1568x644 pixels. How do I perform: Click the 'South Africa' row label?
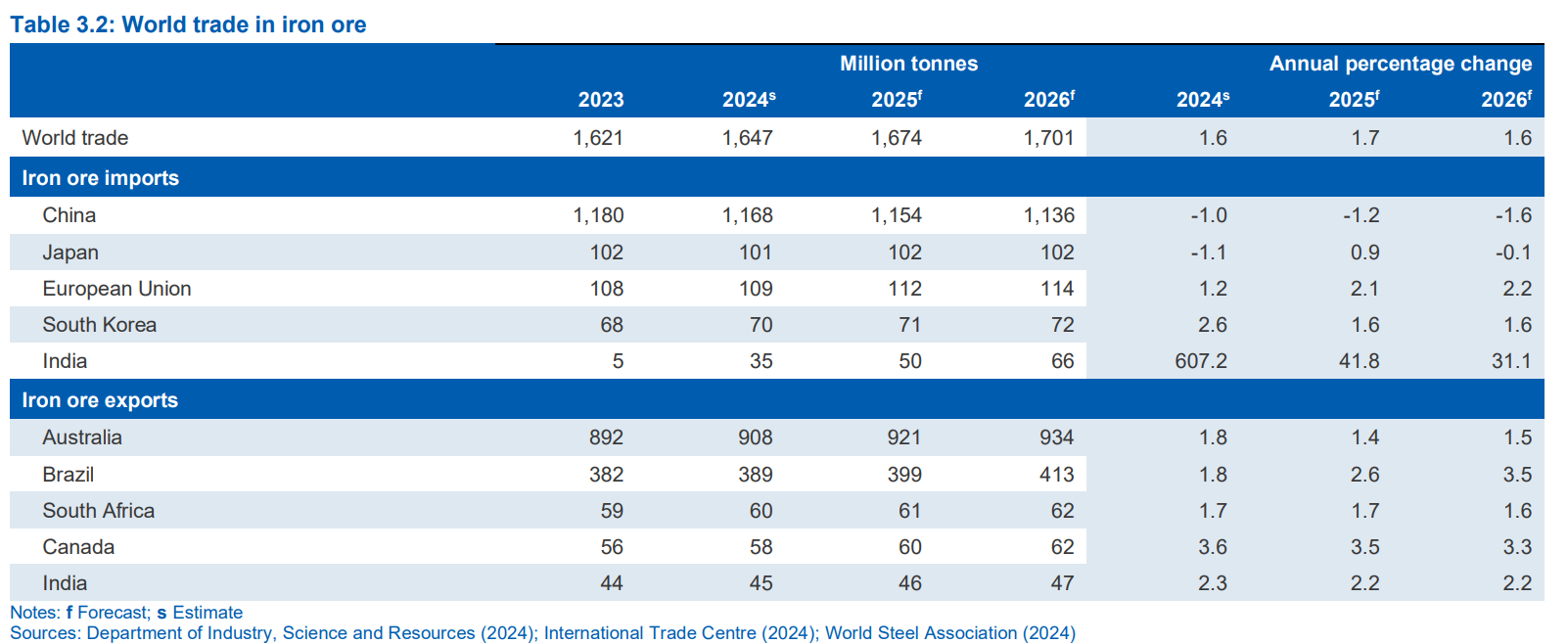click(x=99, y=511)
